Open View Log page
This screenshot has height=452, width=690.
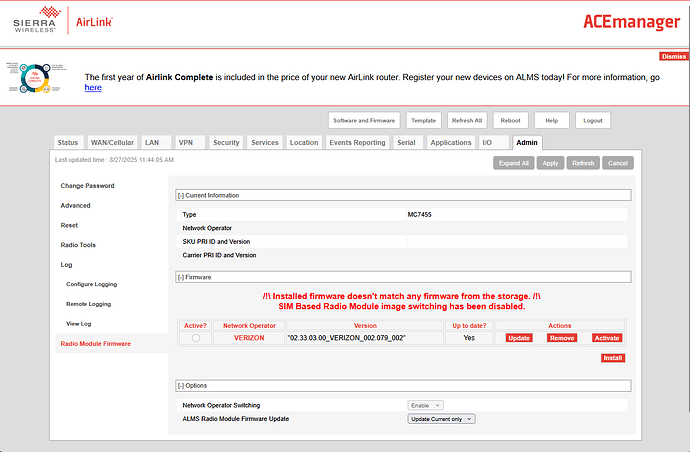(79, 324)
